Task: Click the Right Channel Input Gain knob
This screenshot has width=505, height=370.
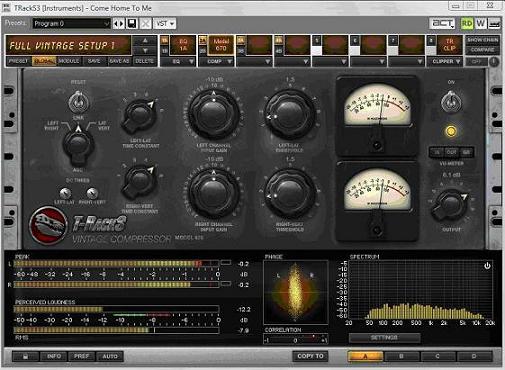Action: click(x=214, y=193)
